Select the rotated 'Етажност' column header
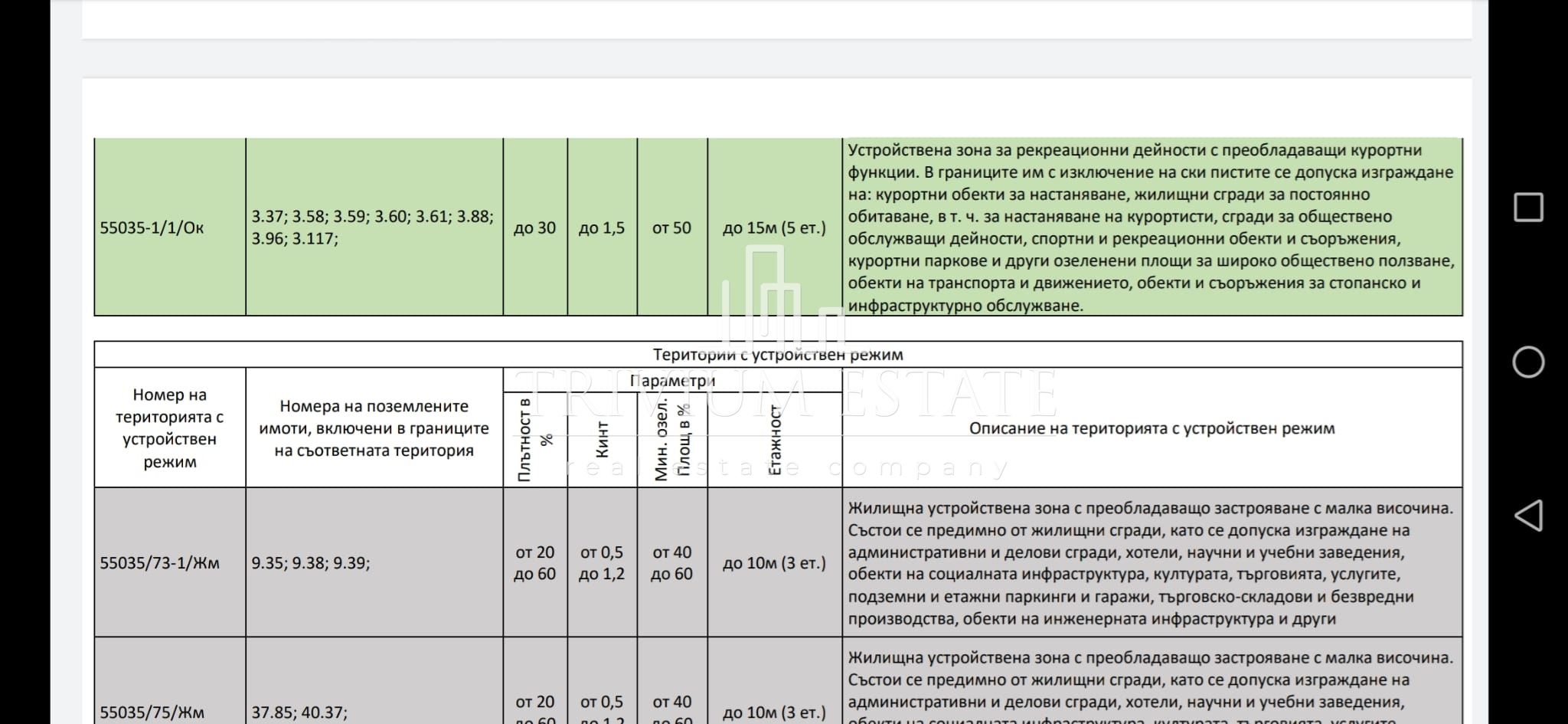The image size is (1568, 724). (x=775, y=440)
